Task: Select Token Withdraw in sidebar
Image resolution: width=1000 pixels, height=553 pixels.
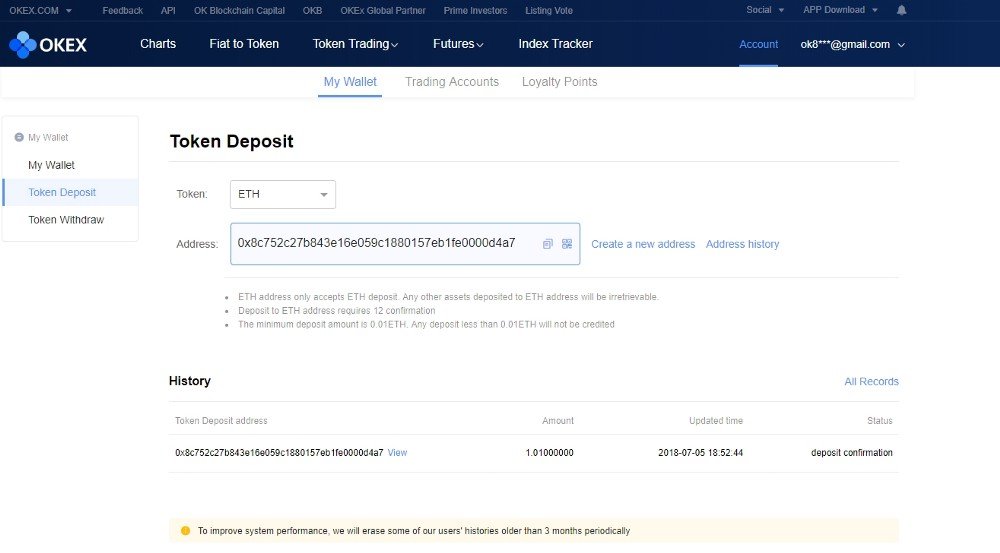Action: pyautogui.click(x=66, y=220)
